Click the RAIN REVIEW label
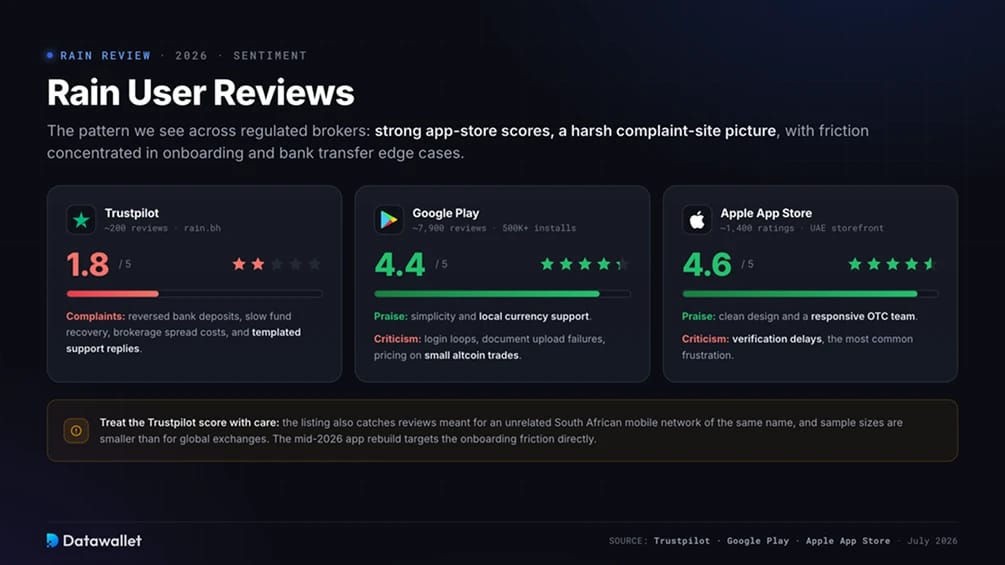1005x565 pixels. click(105, 56)
